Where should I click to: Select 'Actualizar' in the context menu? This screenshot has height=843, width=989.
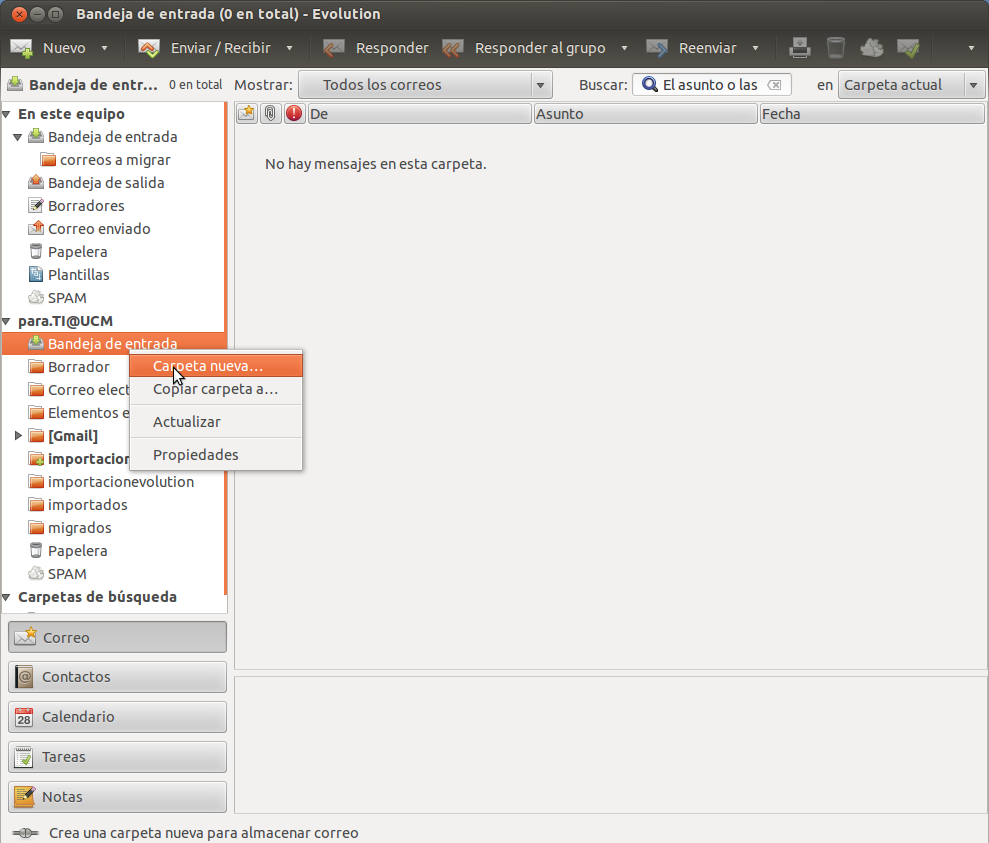[x=216, y=422]
